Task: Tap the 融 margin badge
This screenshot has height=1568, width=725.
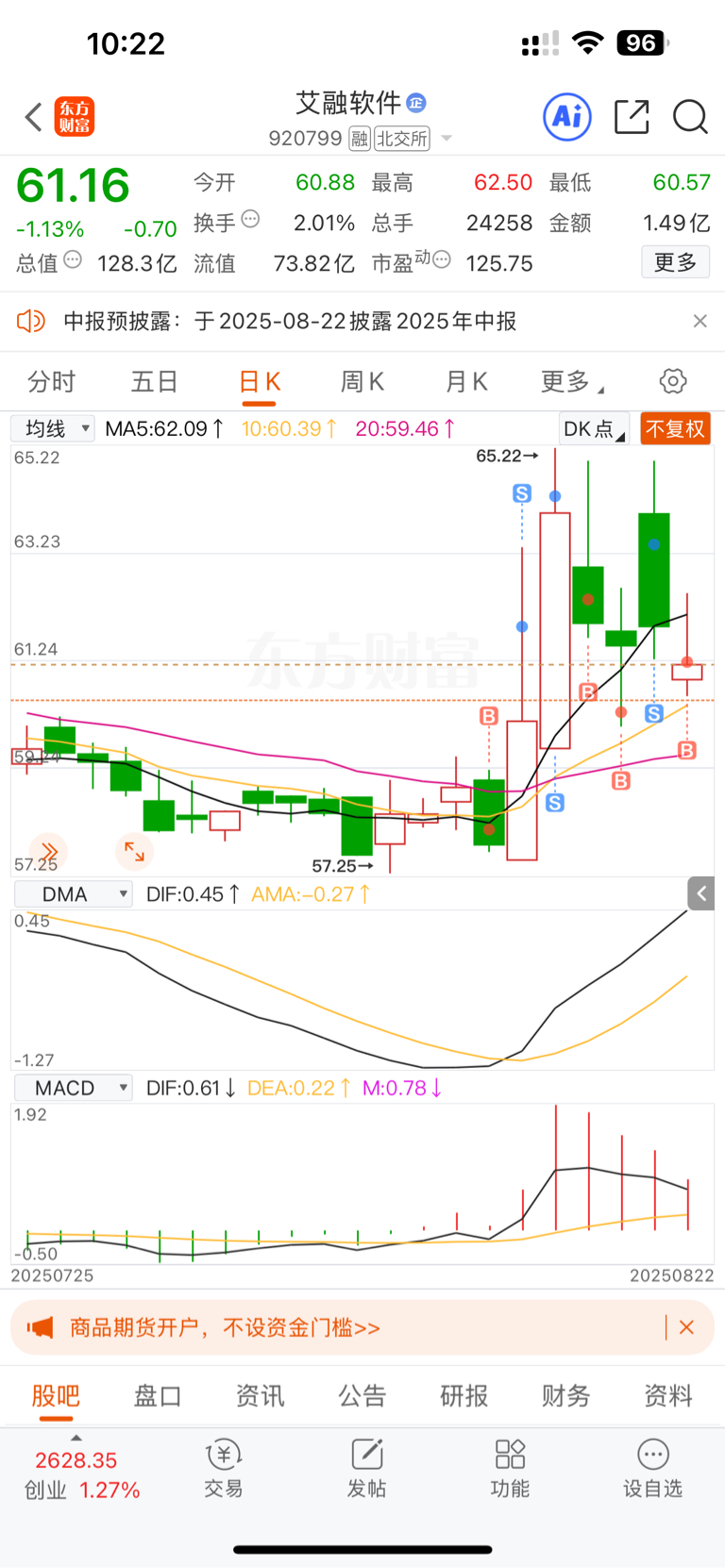Action: coord(359,139)
